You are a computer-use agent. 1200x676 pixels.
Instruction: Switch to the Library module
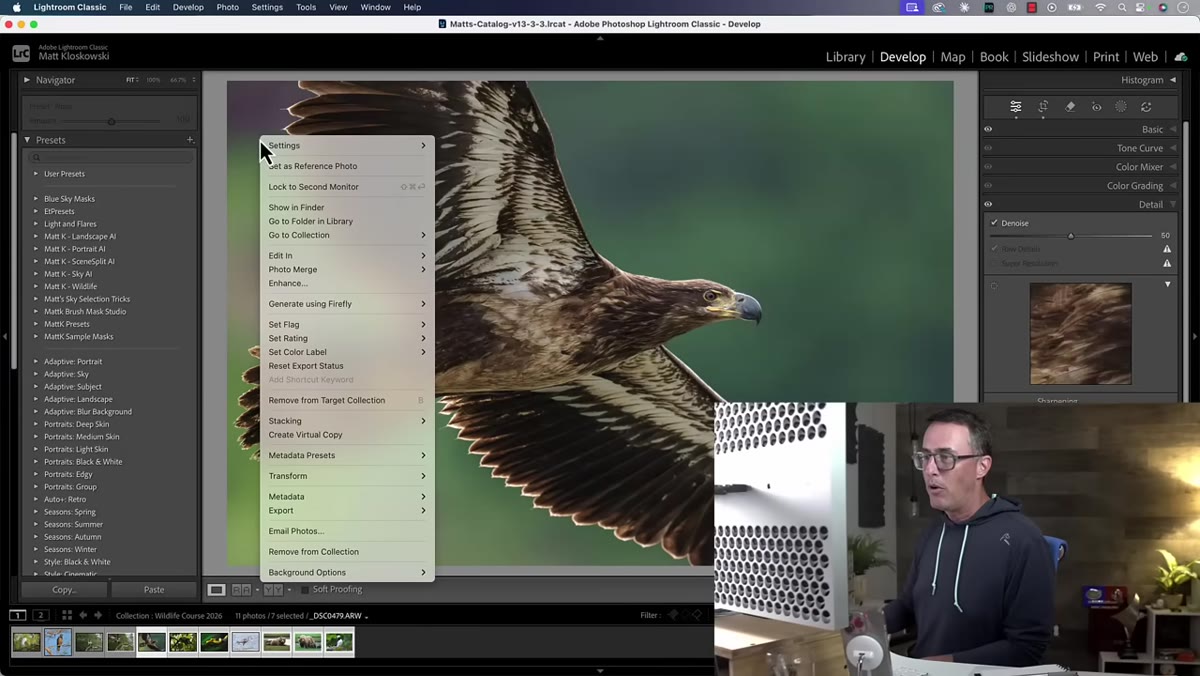[x=845, y=57]
